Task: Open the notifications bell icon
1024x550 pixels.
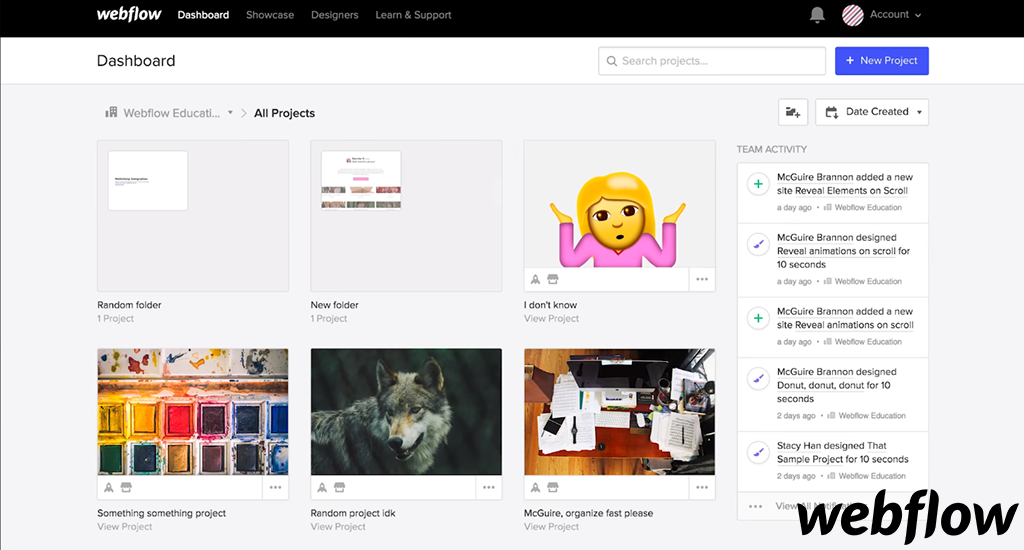Action: 817,15
